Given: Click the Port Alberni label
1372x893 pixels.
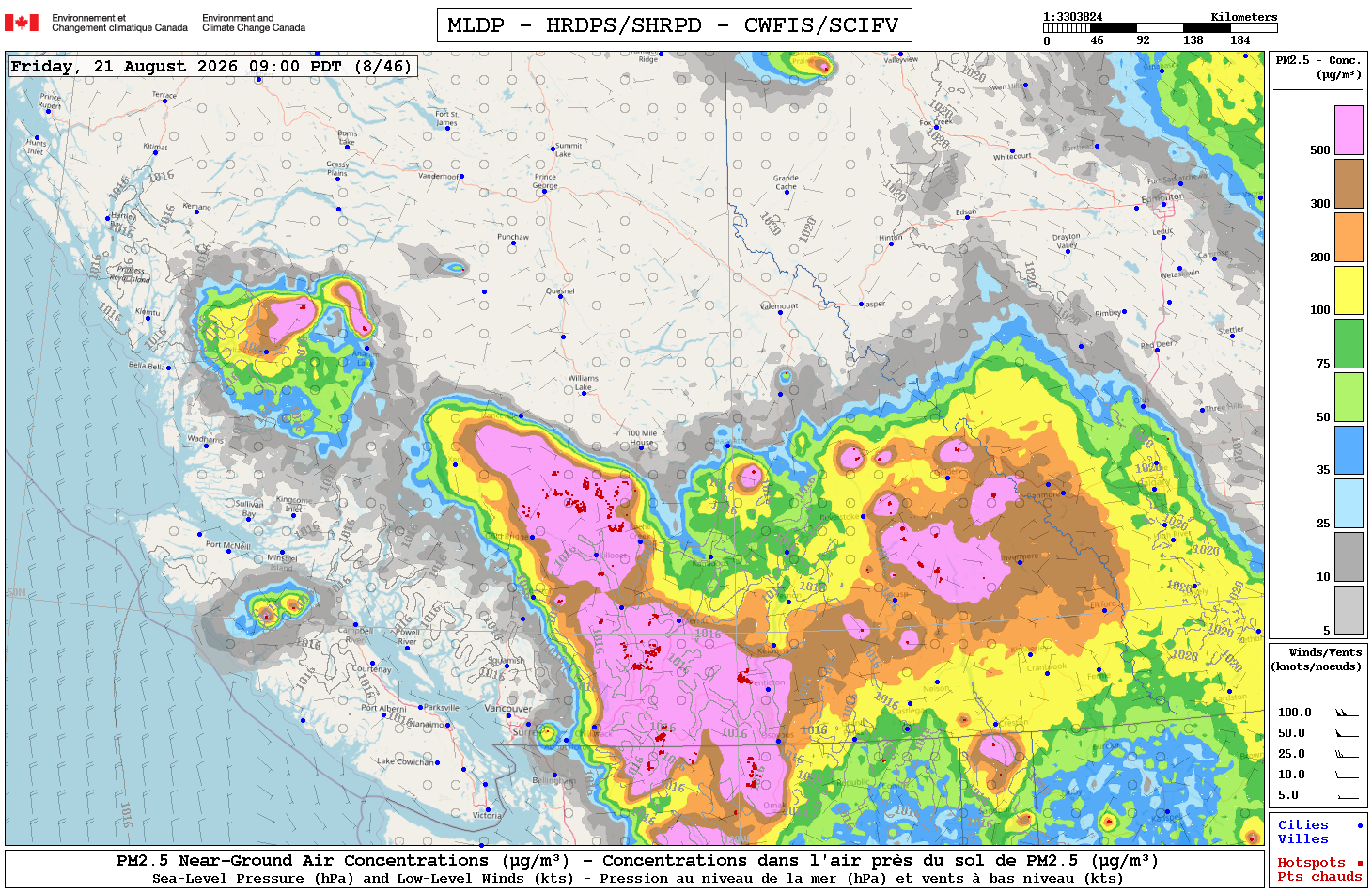Looking at the screenshot, I should coord(383,708).
